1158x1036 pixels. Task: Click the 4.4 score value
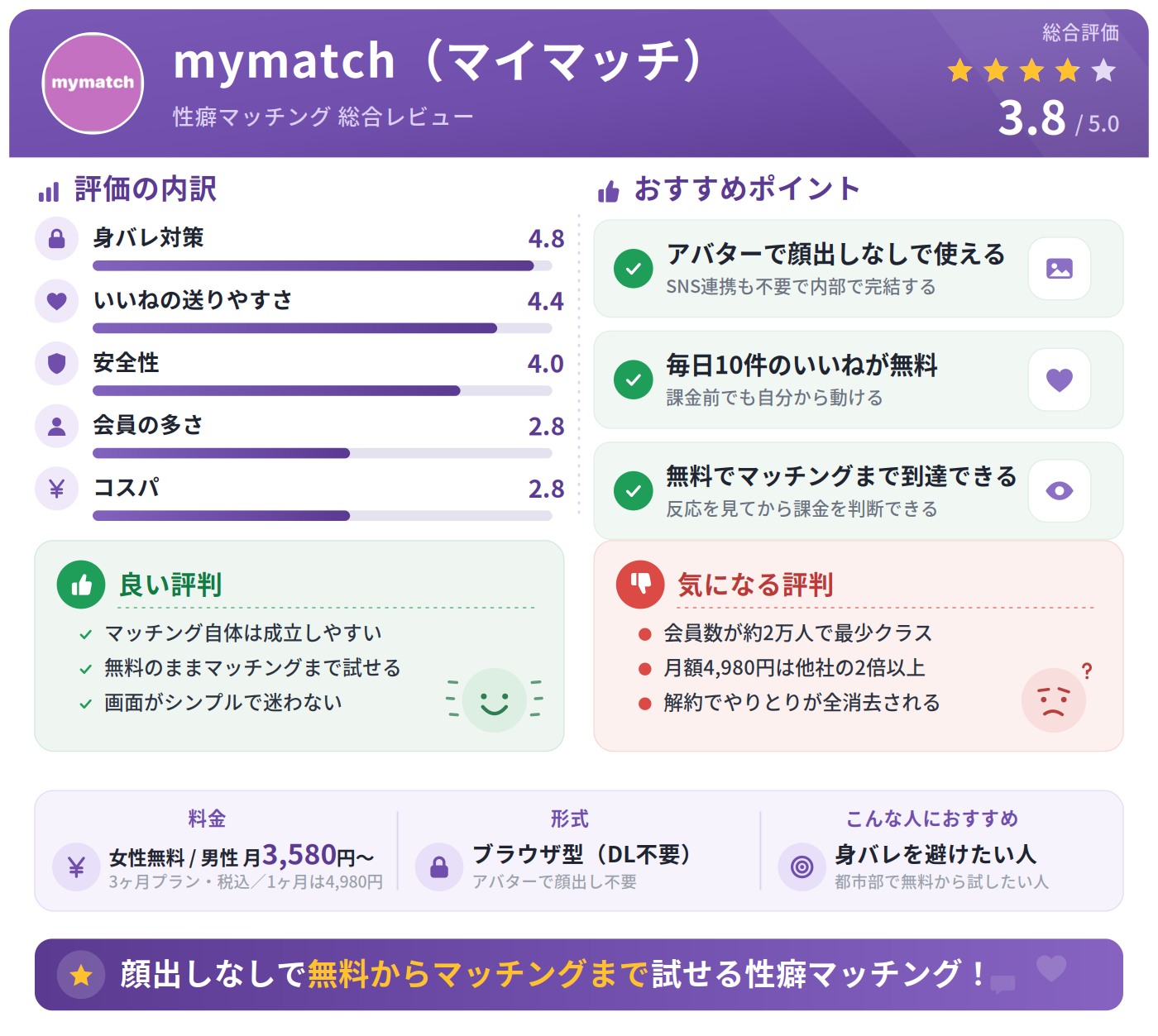tap(546, 301)
